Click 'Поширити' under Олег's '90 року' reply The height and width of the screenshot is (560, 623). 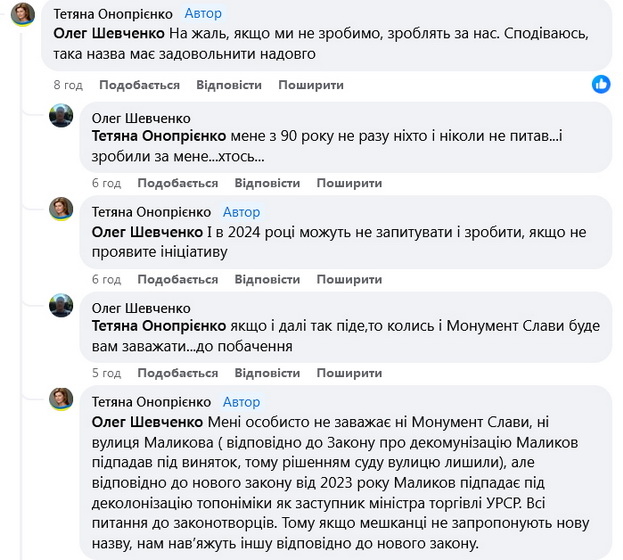click(x=349, y=183)
